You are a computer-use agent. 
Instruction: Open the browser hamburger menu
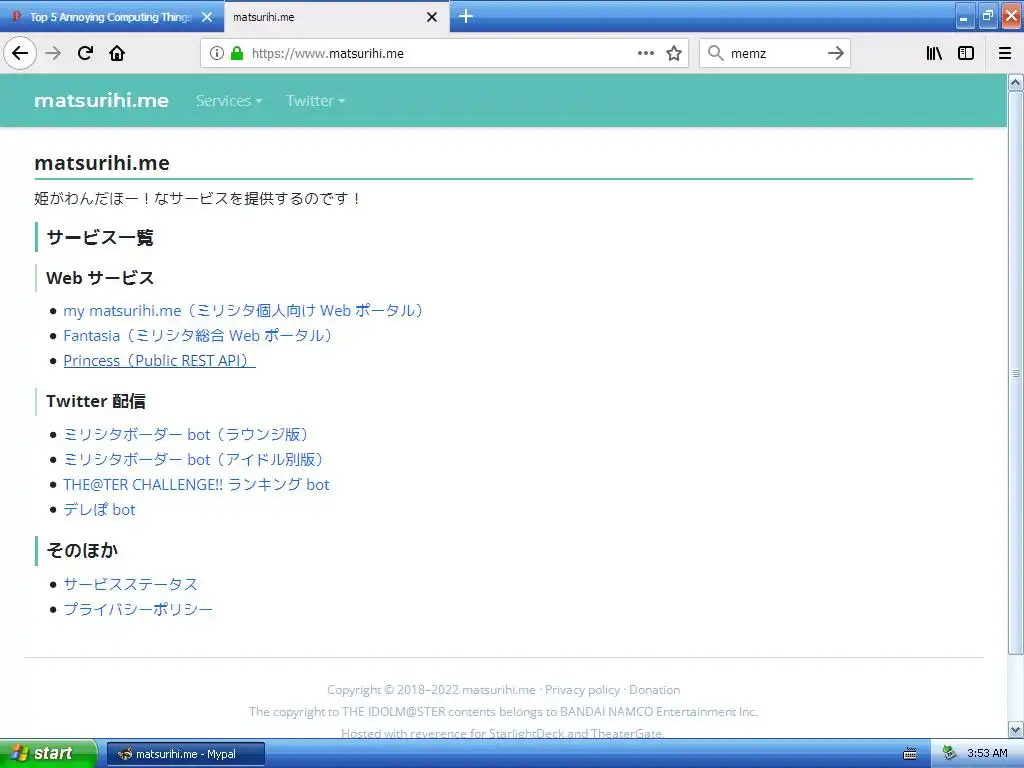coord(1005,54)
